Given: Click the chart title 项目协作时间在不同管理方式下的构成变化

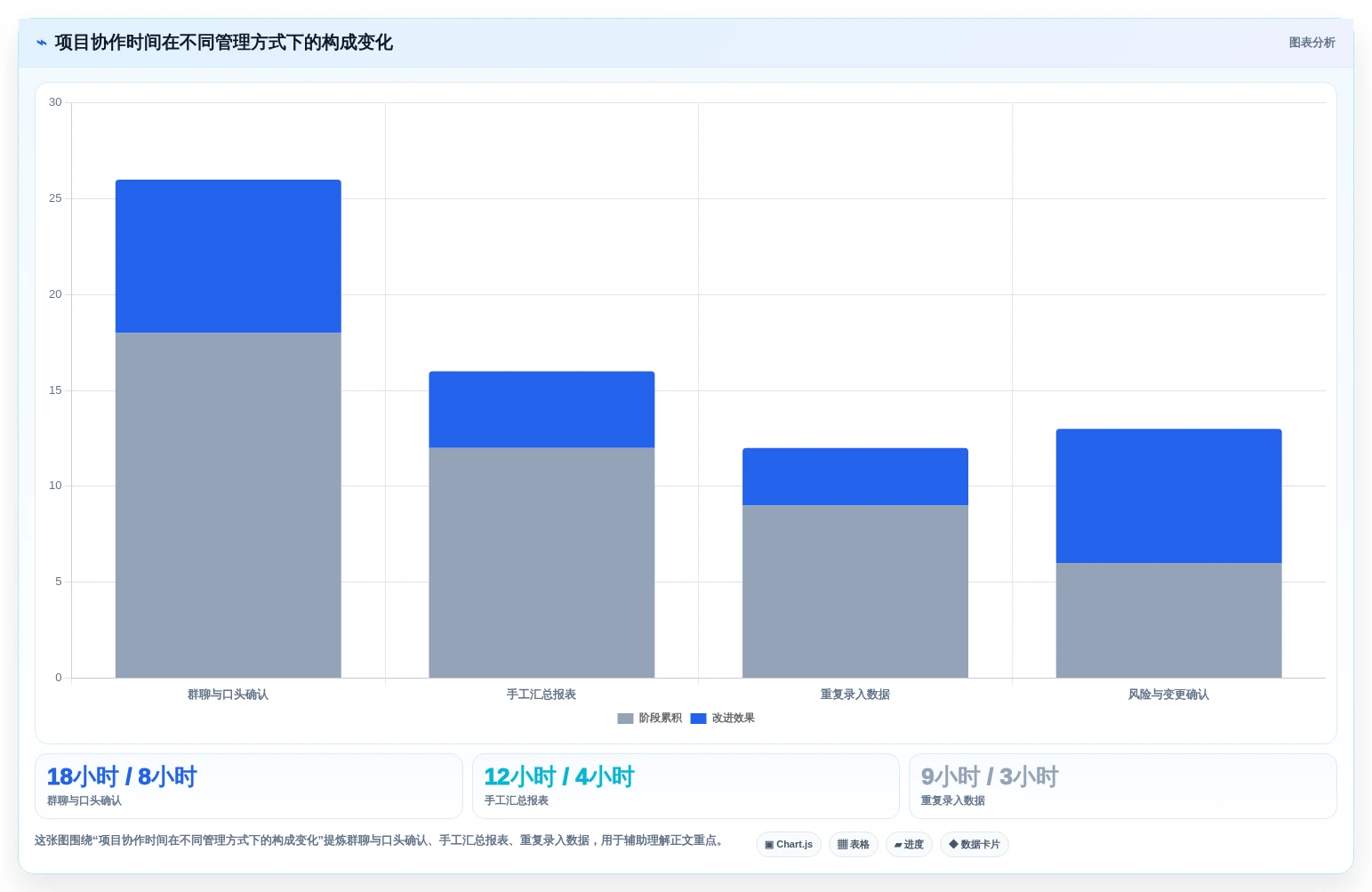Looking at the screenshot, I should point(223,43).
